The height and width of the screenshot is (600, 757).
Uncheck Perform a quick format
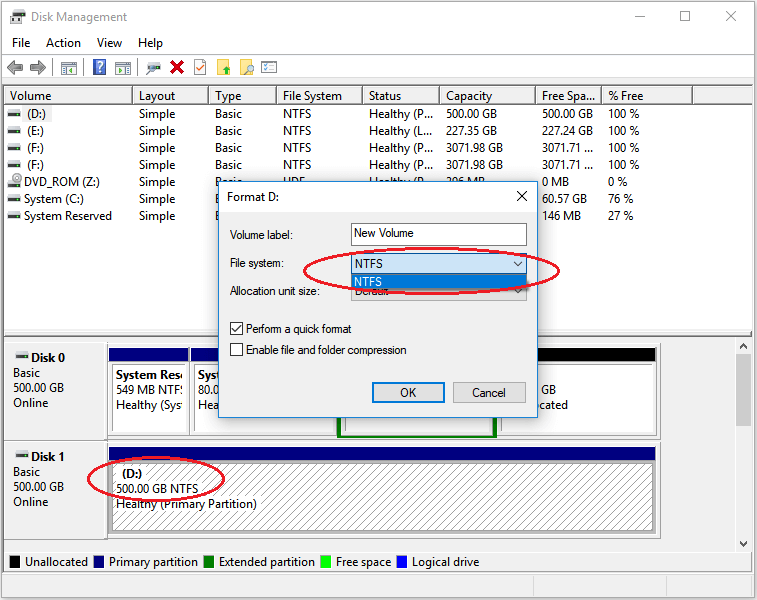pos(236,329)
